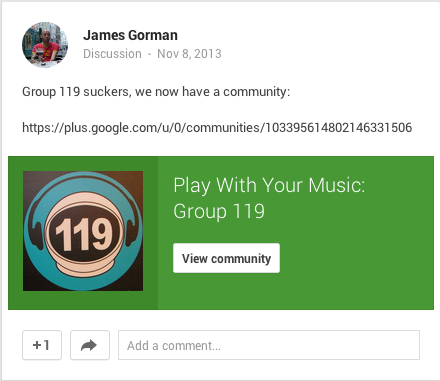Click the "Group 119" line of community title
440x381 pixels.
pyautogui.click(x=219, y=211)
